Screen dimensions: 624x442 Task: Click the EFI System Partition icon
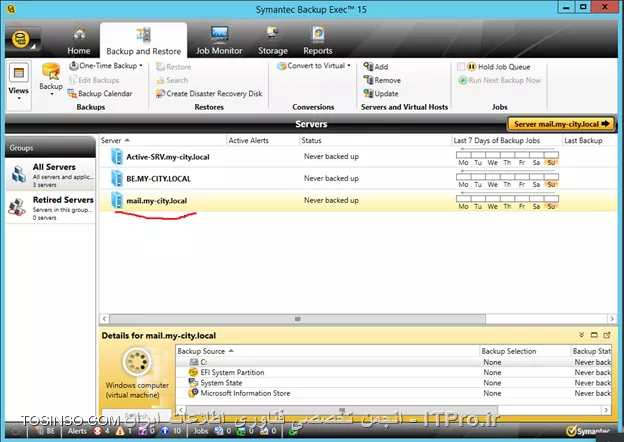coord(193,372)
